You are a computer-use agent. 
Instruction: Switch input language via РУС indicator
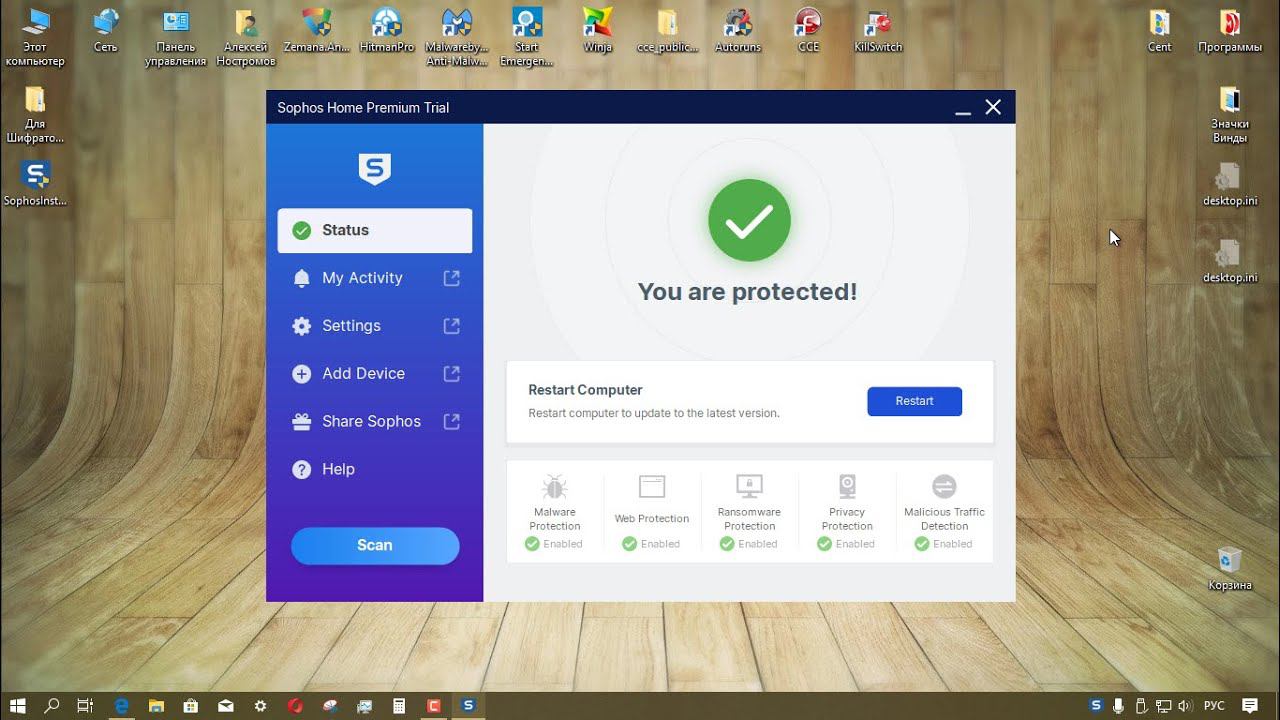[x=1214, y=705]
